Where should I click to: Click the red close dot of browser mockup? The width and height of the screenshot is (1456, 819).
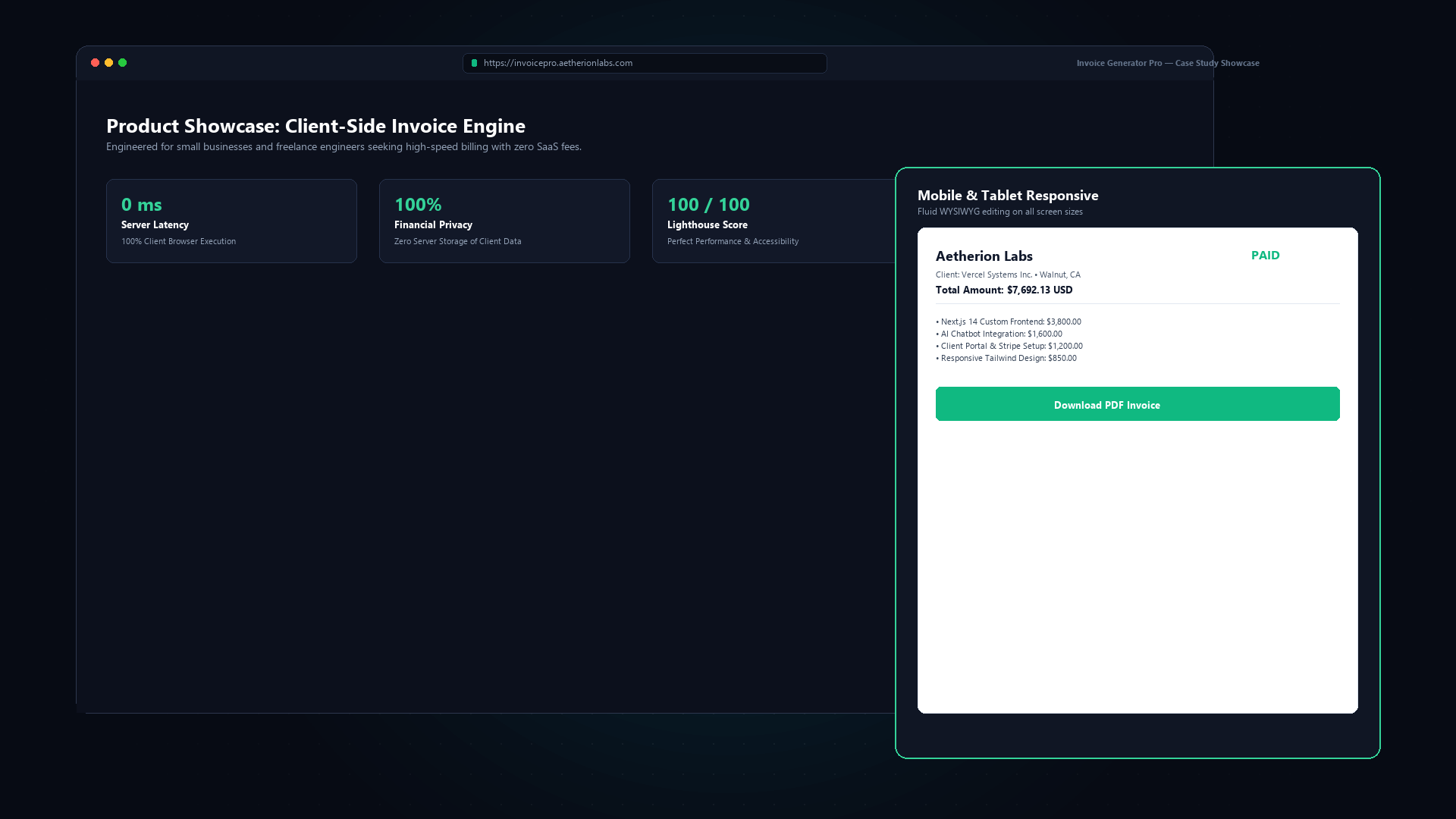(95, 63)
